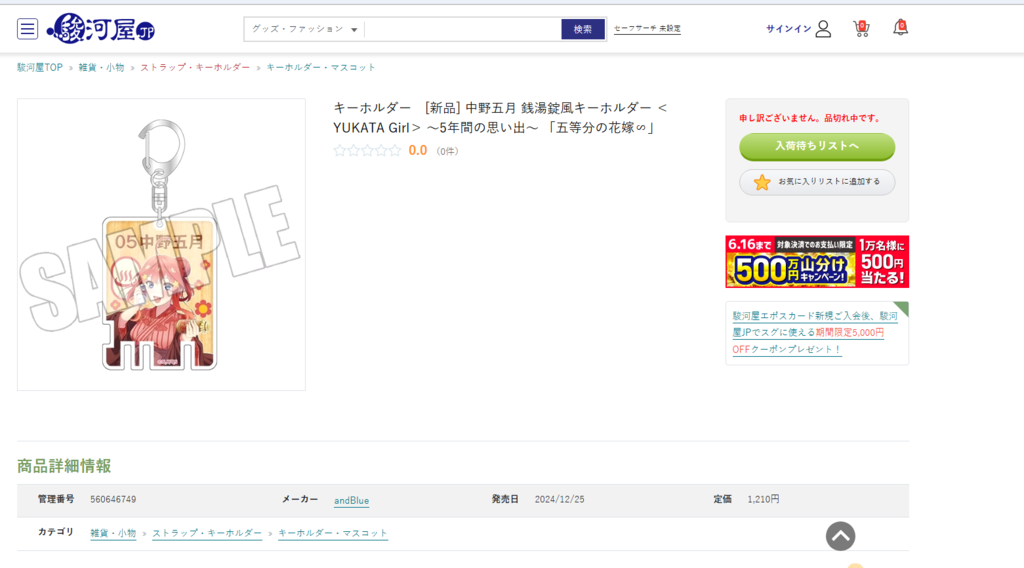Open キーホルダー・マスコット in the カテゴリ row

point(333,533)
